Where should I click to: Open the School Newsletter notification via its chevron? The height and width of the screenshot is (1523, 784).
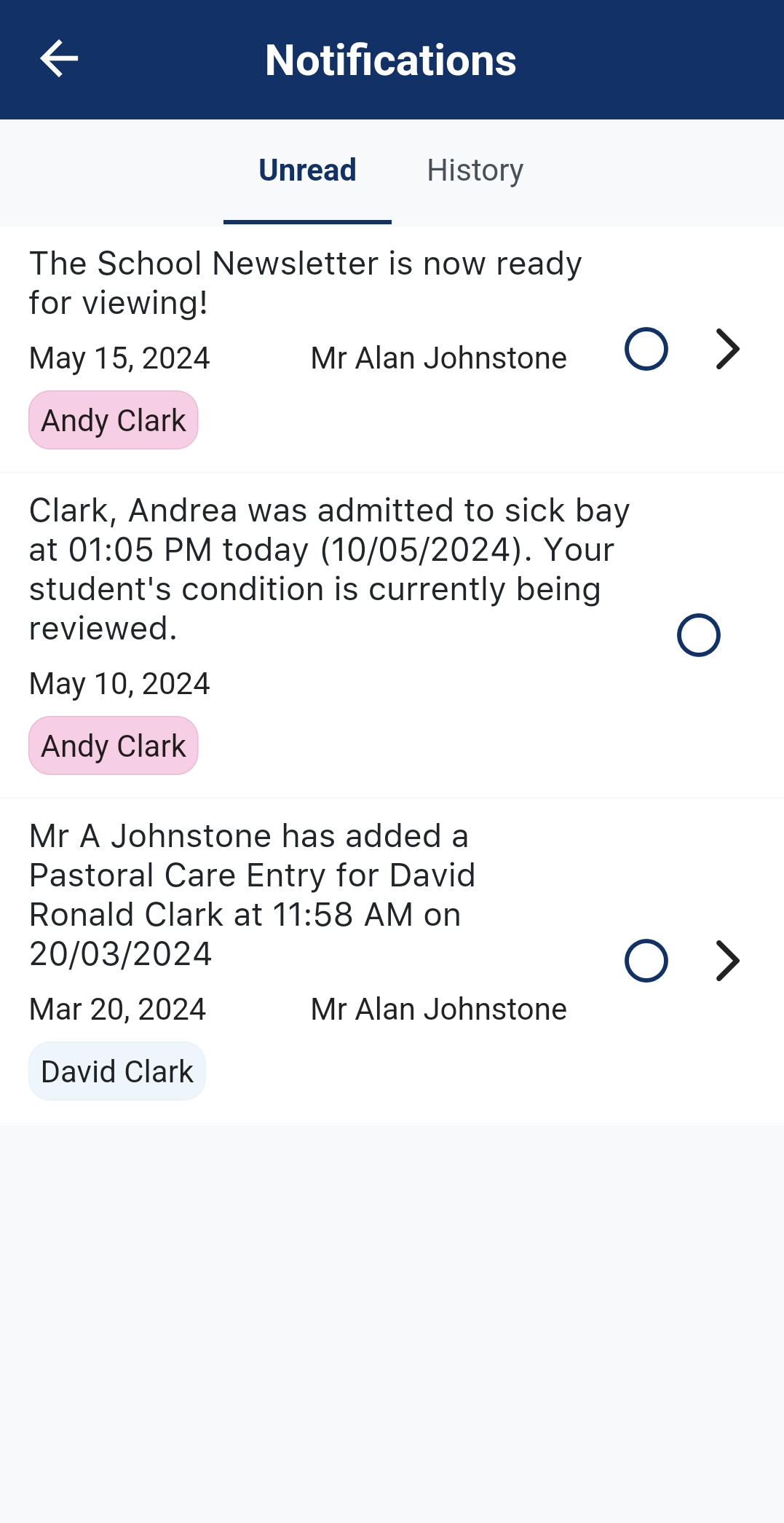click(x=727, y=350)
